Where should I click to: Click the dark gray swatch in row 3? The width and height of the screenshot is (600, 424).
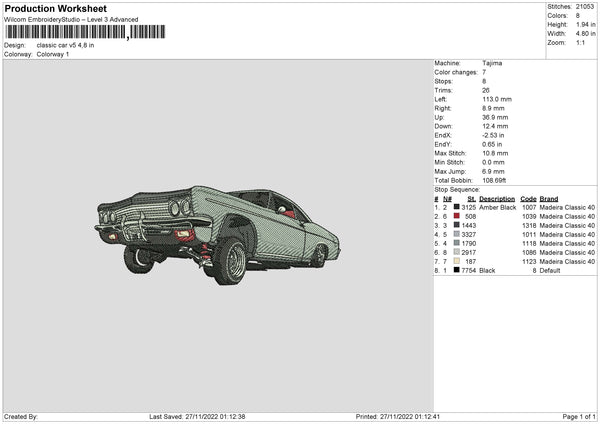pos(457,225)
